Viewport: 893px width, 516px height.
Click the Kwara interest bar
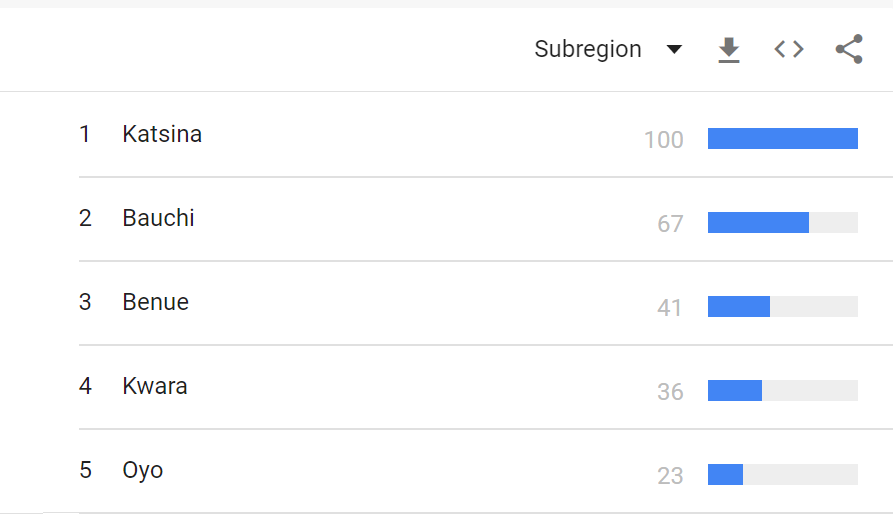coord(782,391)
